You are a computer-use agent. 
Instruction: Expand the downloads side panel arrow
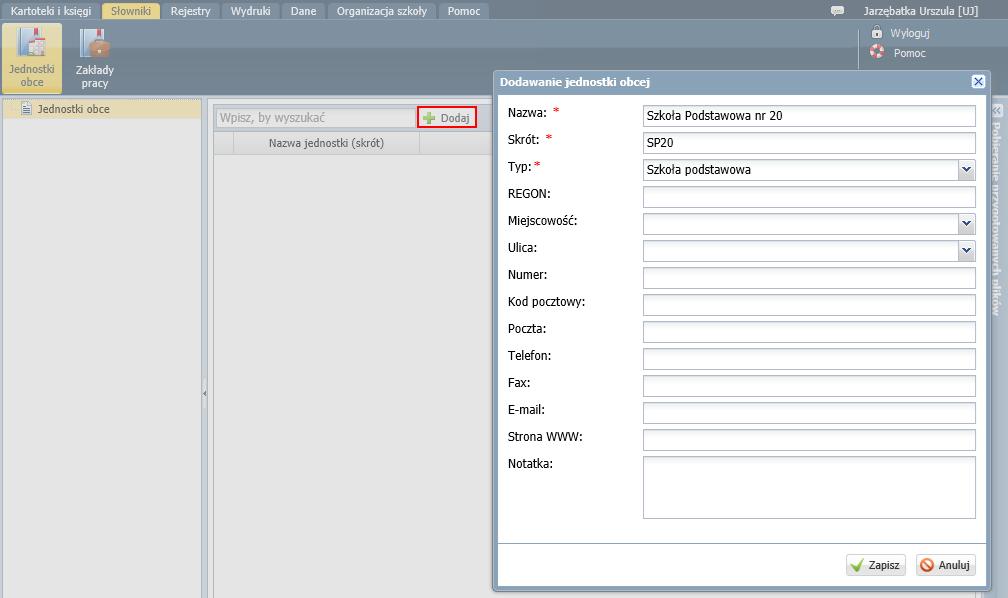pos(997,110)
